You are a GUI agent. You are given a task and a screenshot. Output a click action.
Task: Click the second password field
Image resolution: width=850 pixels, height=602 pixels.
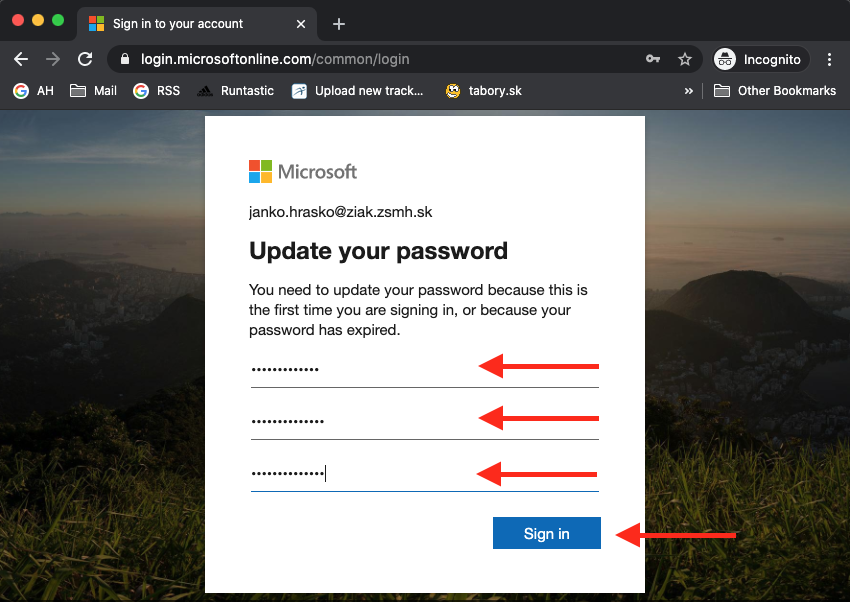360,421
